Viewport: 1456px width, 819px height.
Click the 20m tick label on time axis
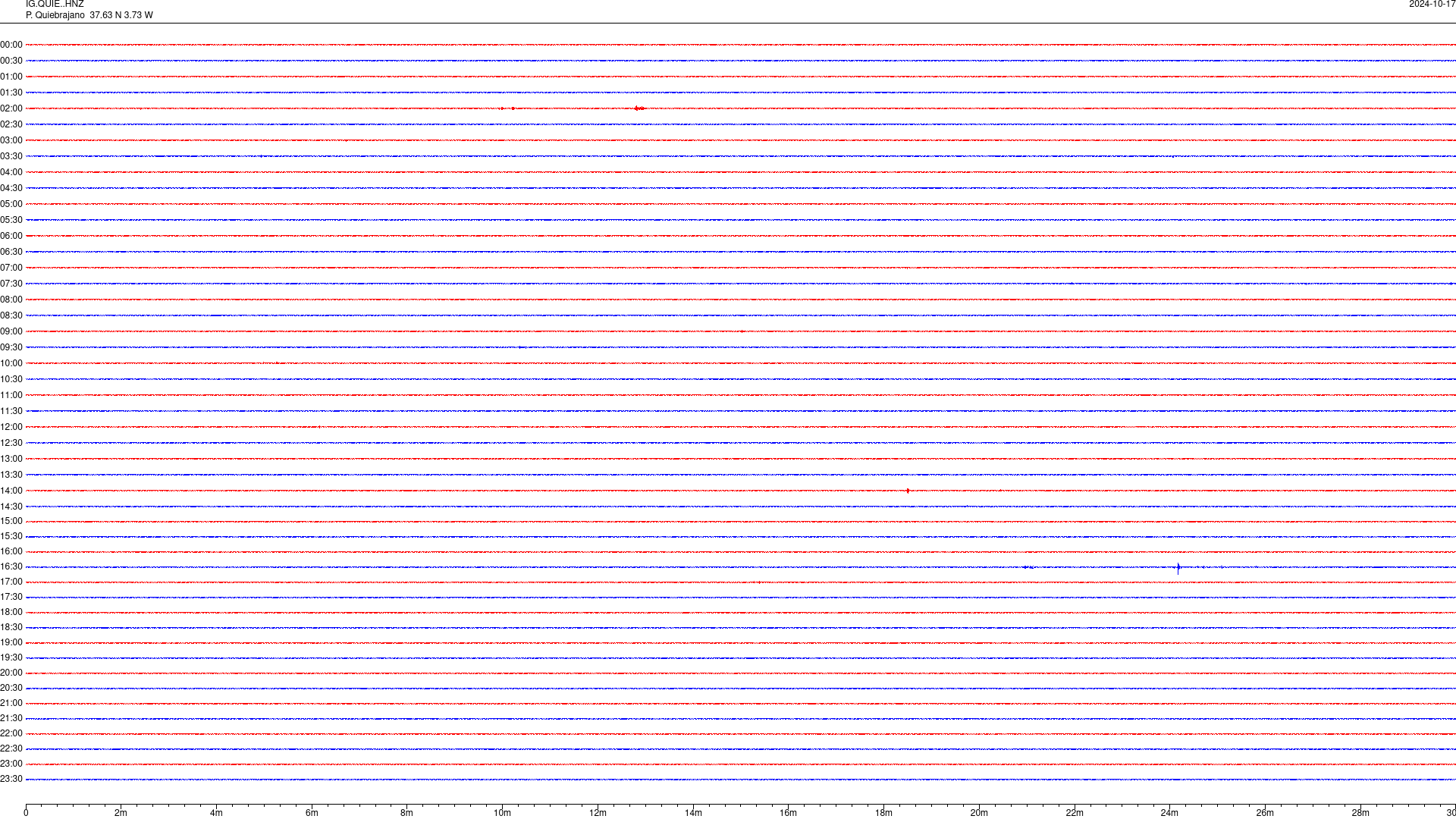pyautogui.click(x=979, y=813)
